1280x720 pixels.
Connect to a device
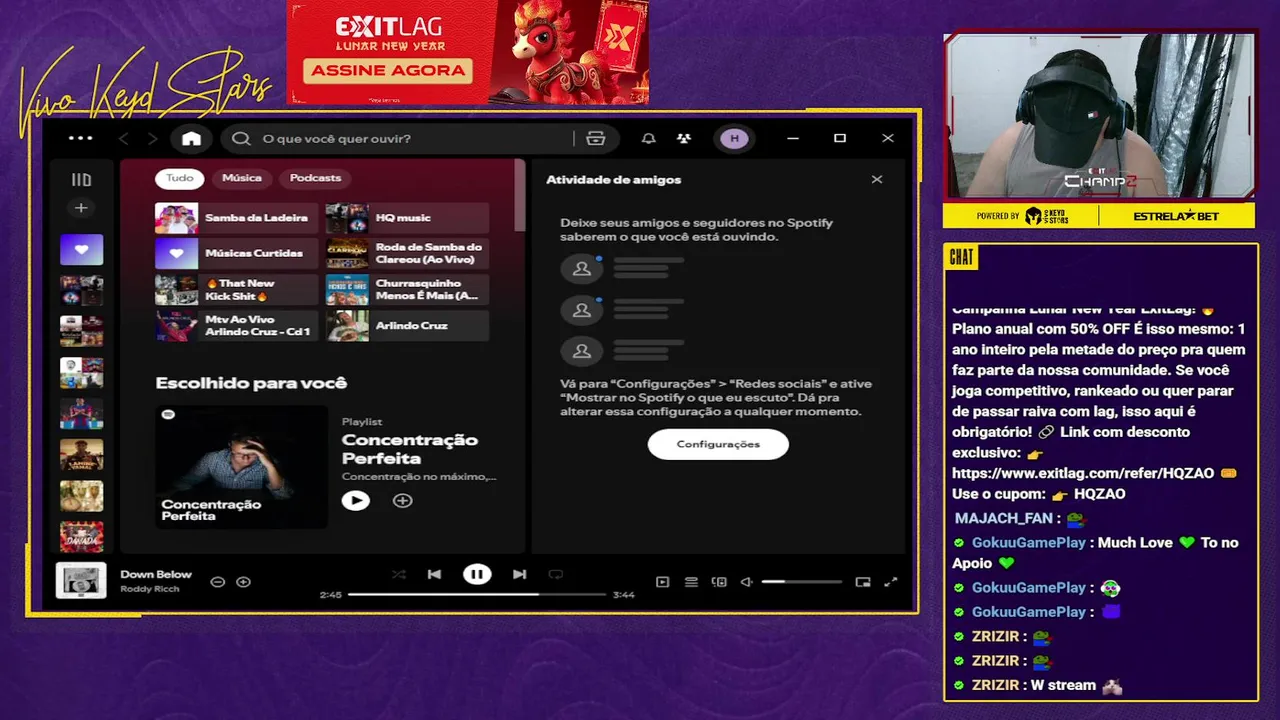(719, 582)
